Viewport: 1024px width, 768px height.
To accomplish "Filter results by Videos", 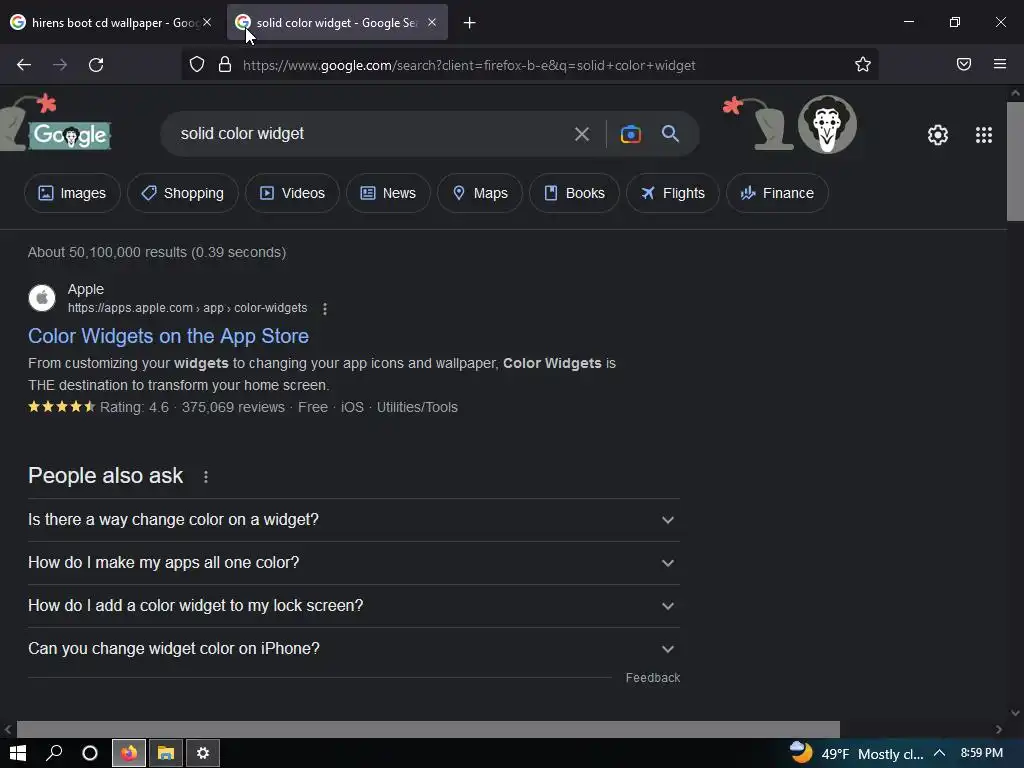I will click(x=292, y=193).
